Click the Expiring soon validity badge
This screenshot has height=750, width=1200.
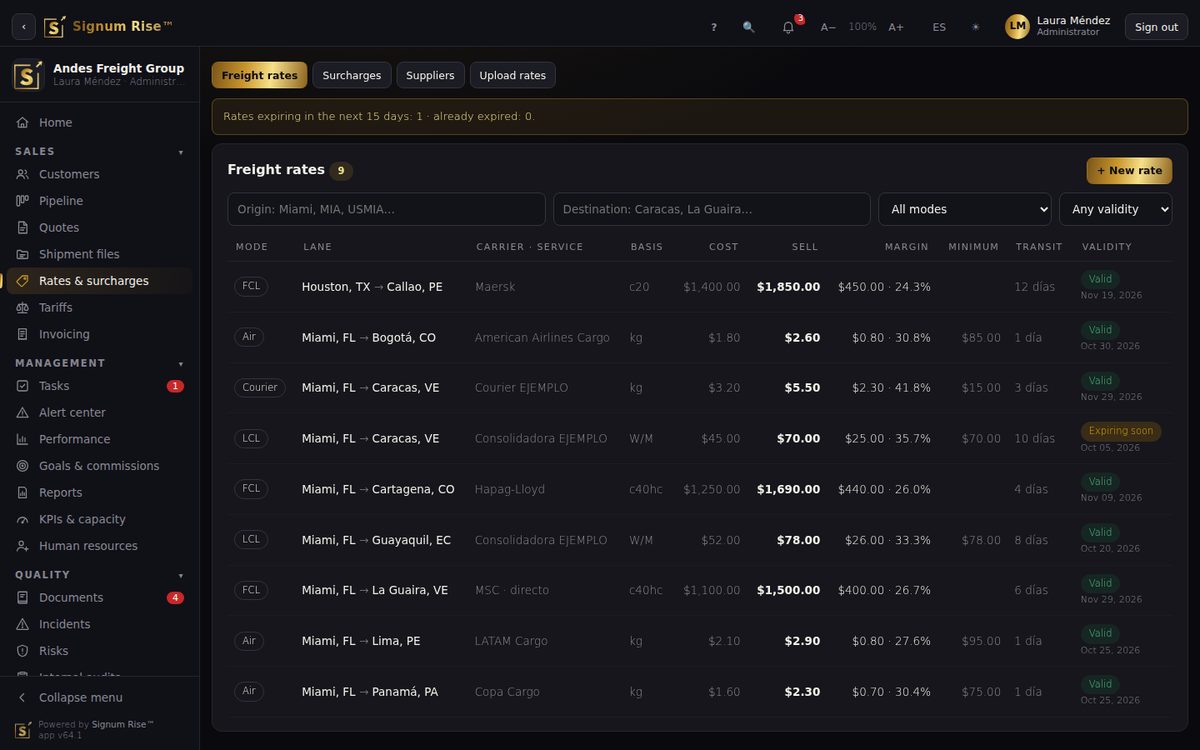pos(1121,431)
